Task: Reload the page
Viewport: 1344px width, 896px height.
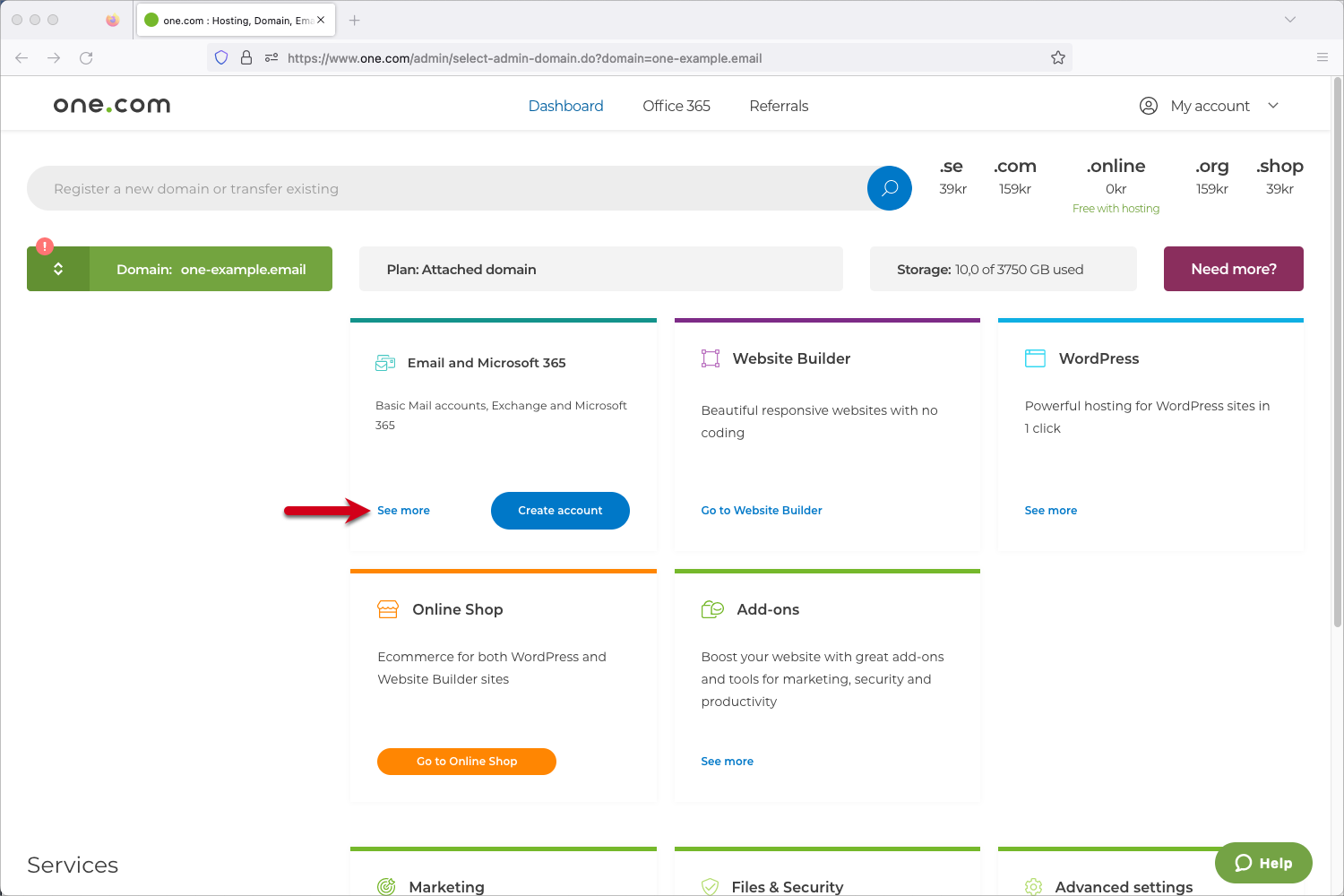Action: pyautogui.click(x=86, y=58)
